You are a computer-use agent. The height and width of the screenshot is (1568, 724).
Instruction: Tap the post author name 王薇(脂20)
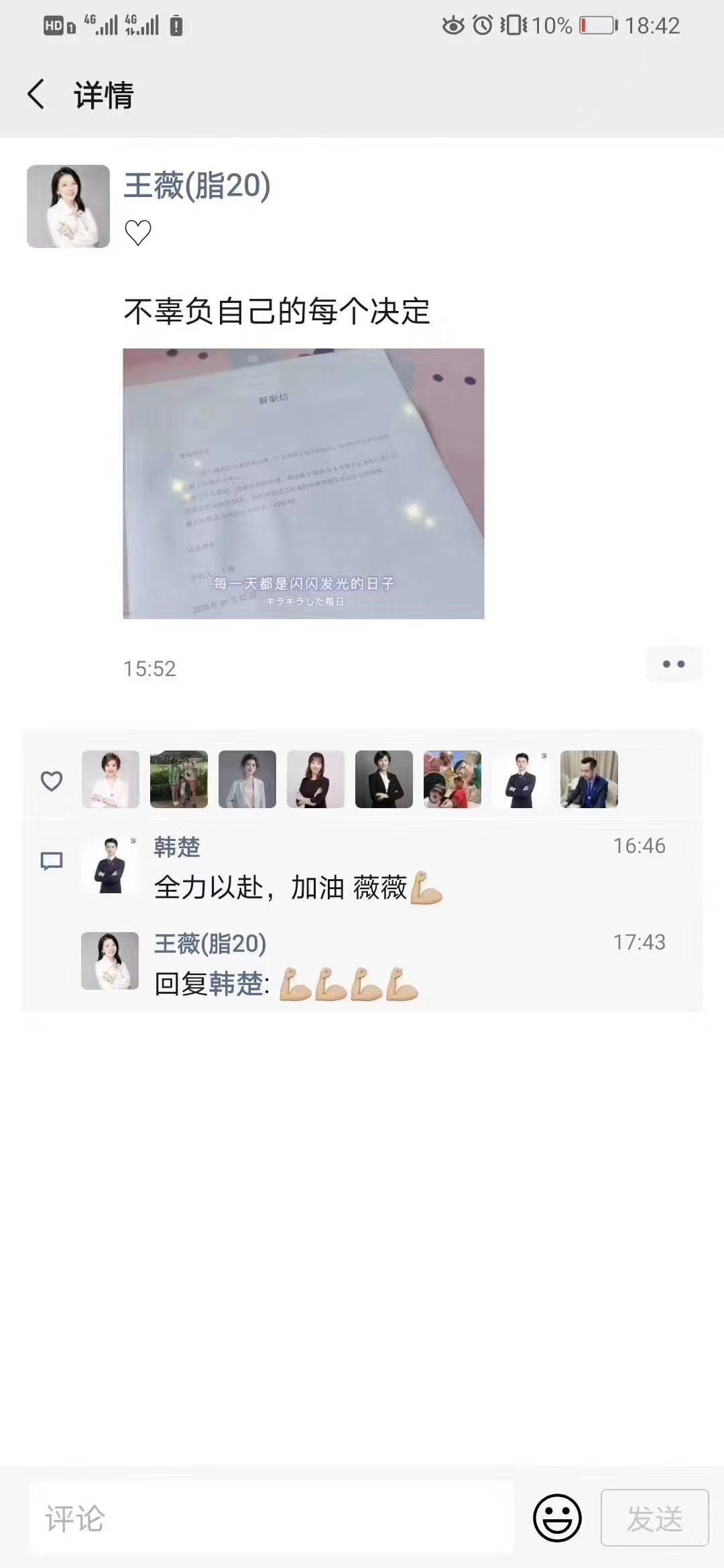coord(197,186)
